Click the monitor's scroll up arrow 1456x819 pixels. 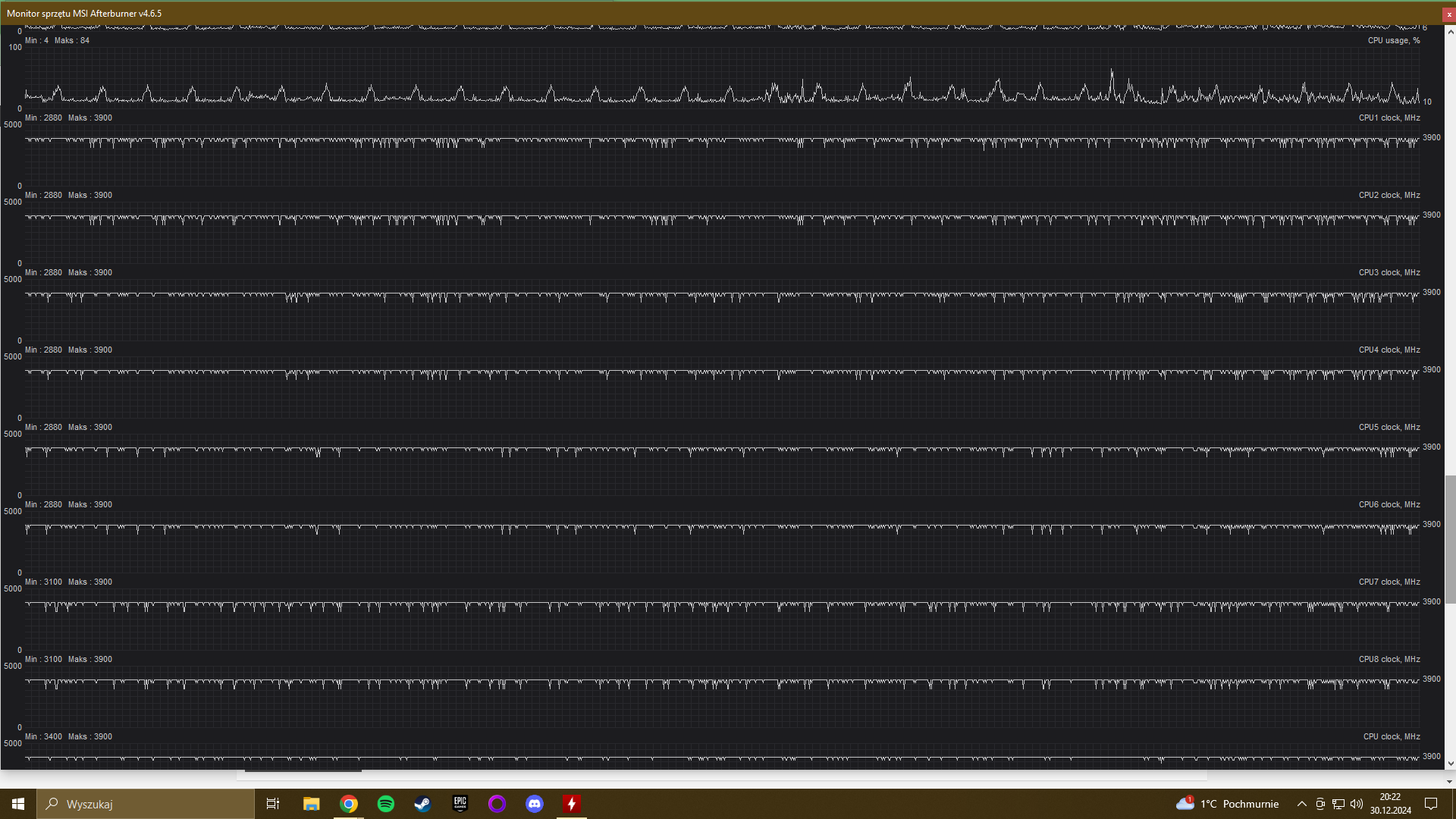[1450, 32]
